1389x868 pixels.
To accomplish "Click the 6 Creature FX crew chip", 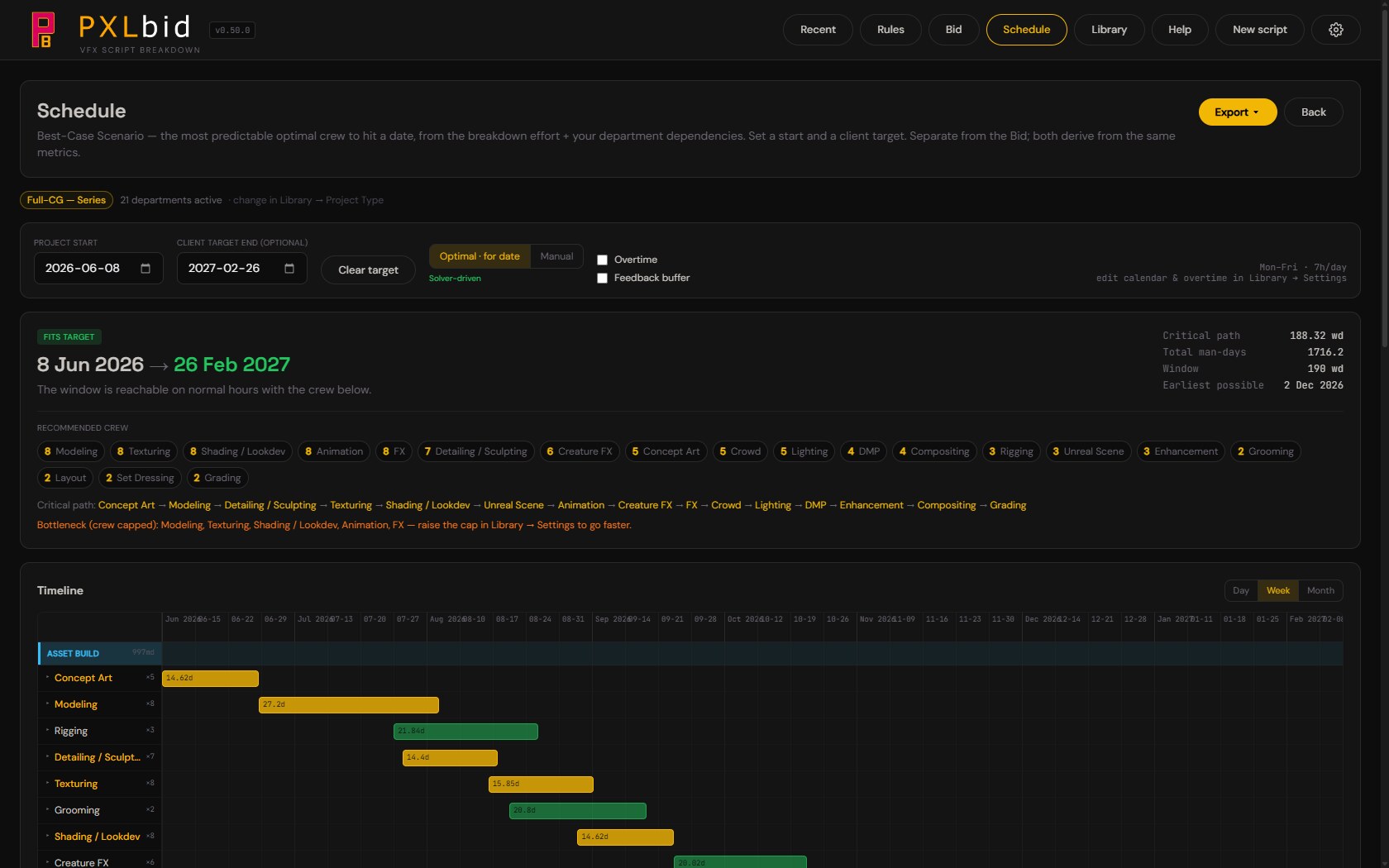I will 580,451.
